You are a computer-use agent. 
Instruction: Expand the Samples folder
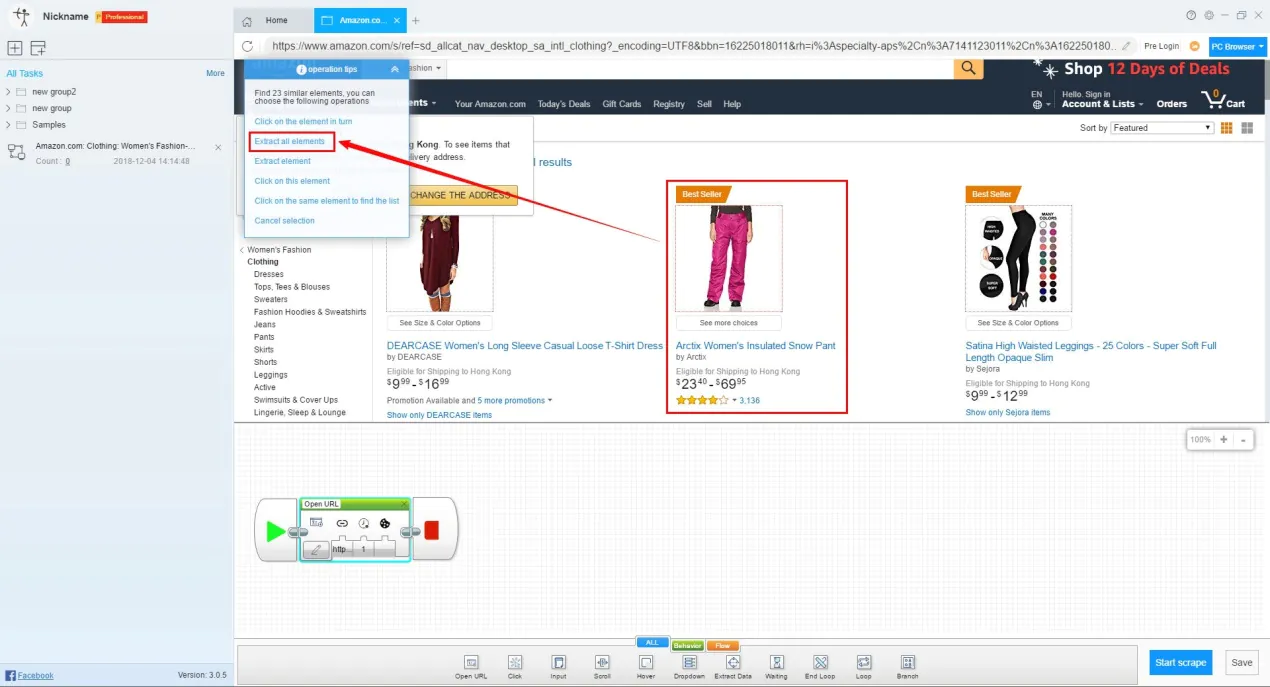9,125
